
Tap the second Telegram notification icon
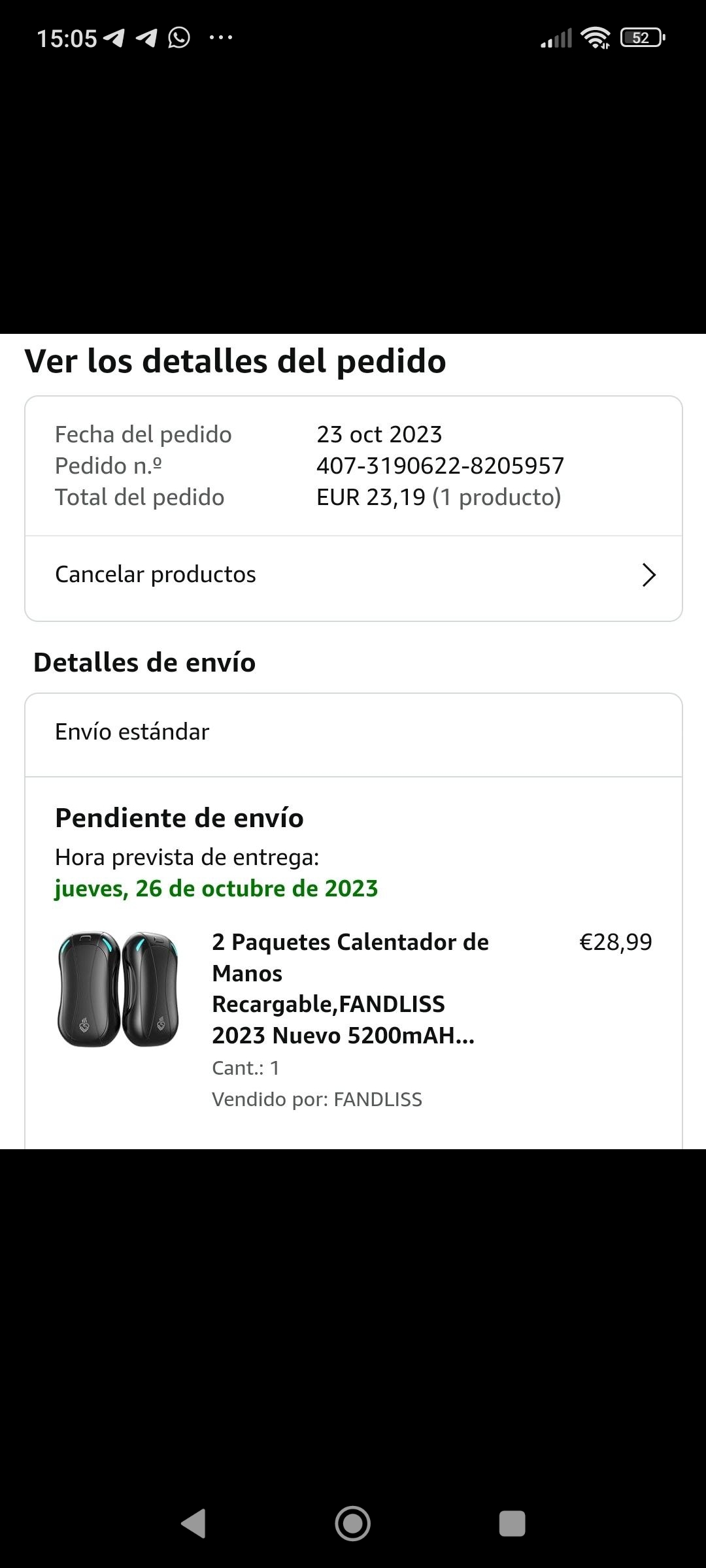pos(146,38)
